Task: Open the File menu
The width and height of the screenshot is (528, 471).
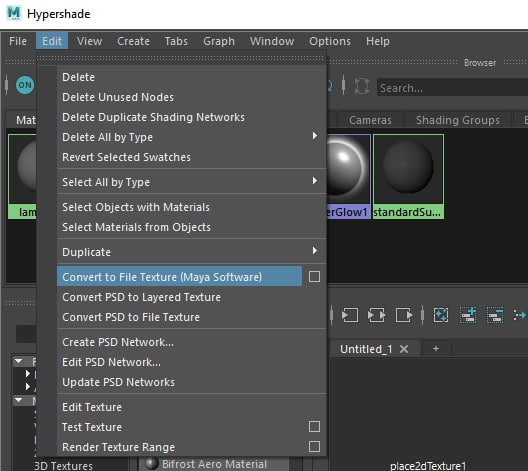Action: point(18,41)
